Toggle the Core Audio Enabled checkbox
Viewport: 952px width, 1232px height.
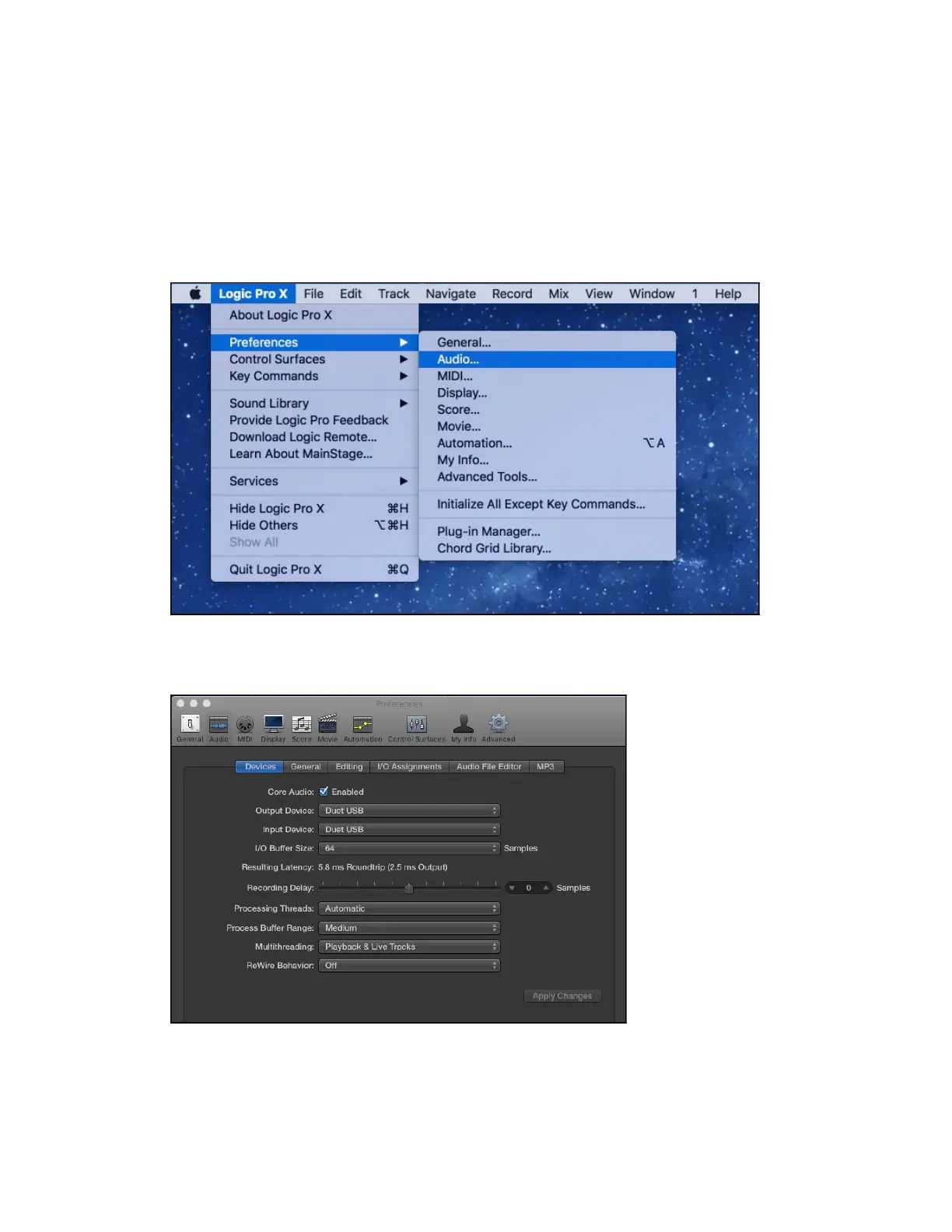(324, 791)
